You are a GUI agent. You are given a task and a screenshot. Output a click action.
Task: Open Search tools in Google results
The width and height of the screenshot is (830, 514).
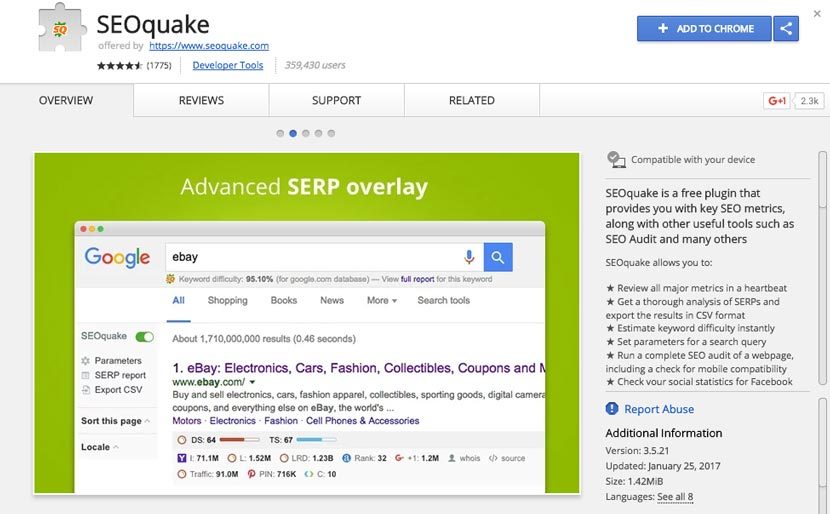point(444,301)
